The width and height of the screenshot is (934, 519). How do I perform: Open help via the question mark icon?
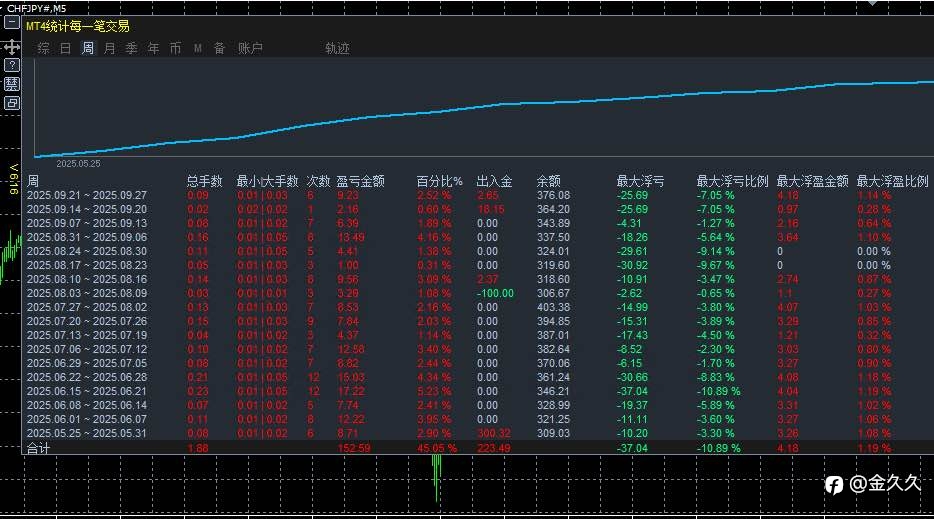pos(12,66)
